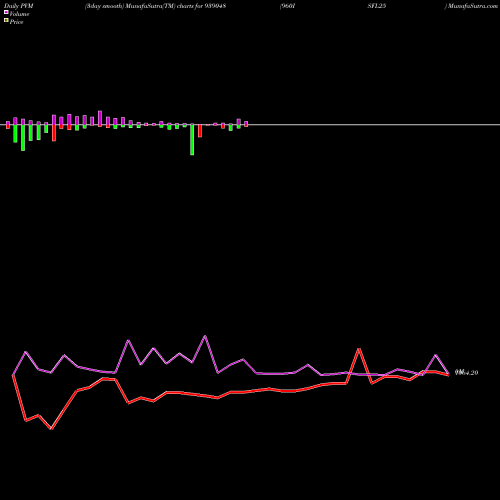
Task: Click the Volume legend label
Action: [x=19, y=14]
